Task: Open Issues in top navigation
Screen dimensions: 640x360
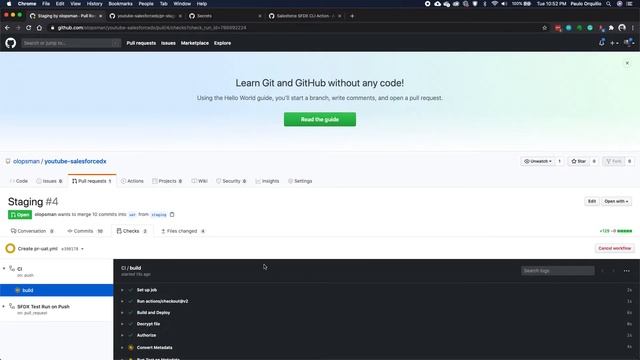Action: click(x=168, y=43)
